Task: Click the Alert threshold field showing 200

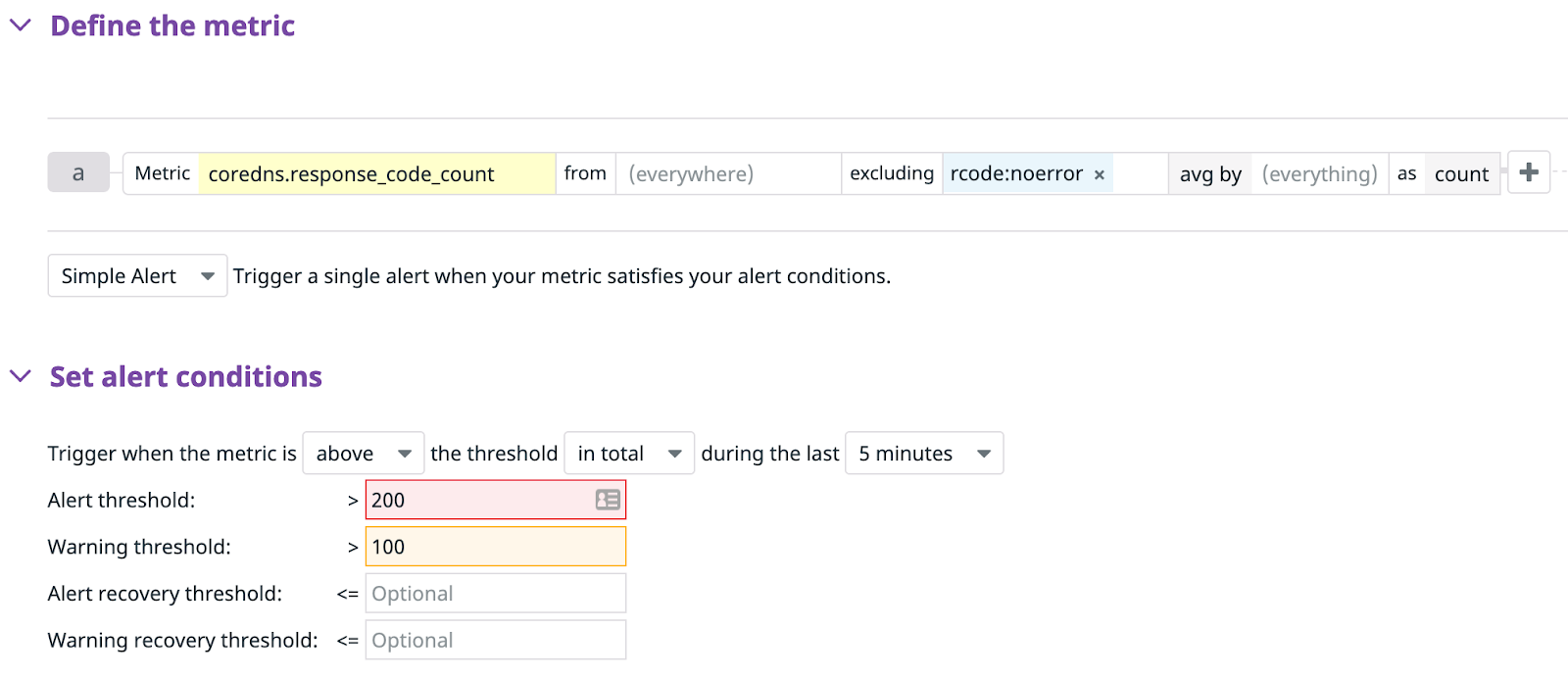Action: click(496, 500)
